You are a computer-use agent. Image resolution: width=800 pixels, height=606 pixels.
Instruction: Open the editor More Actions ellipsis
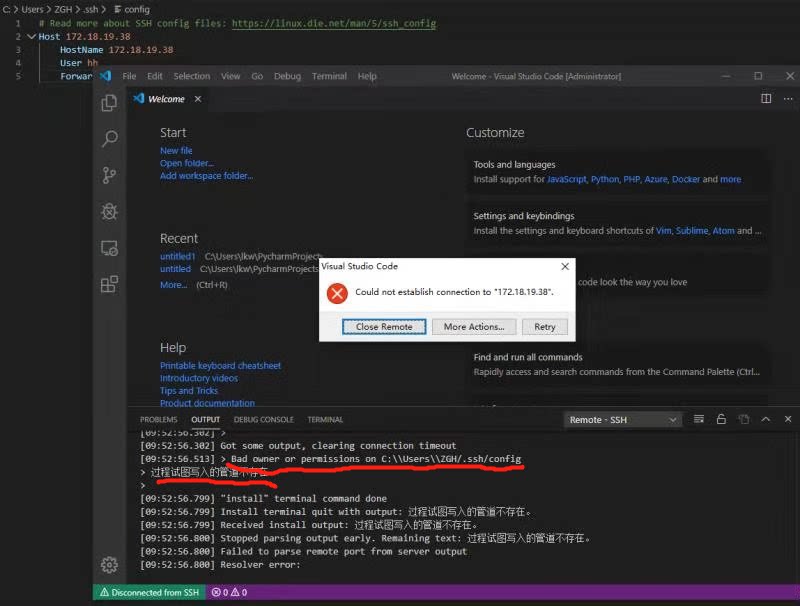click(x=788, y=98)
